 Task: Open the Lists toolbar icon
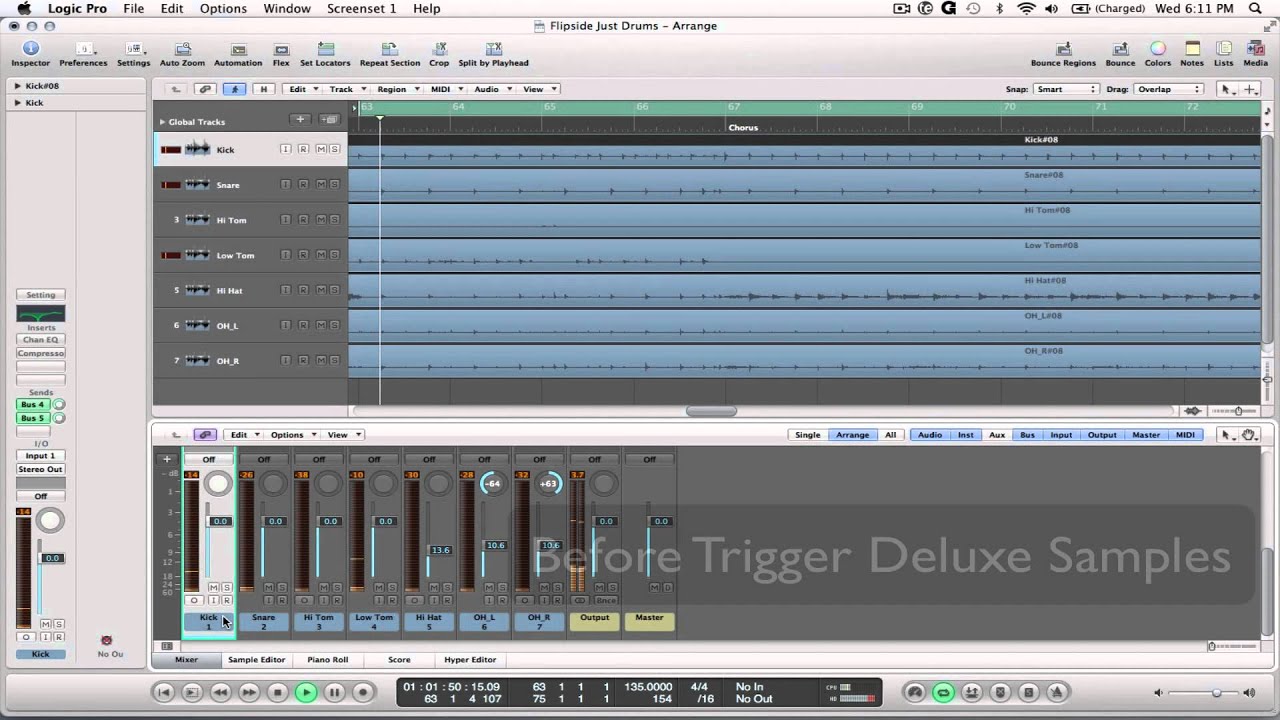(1224, 54)
